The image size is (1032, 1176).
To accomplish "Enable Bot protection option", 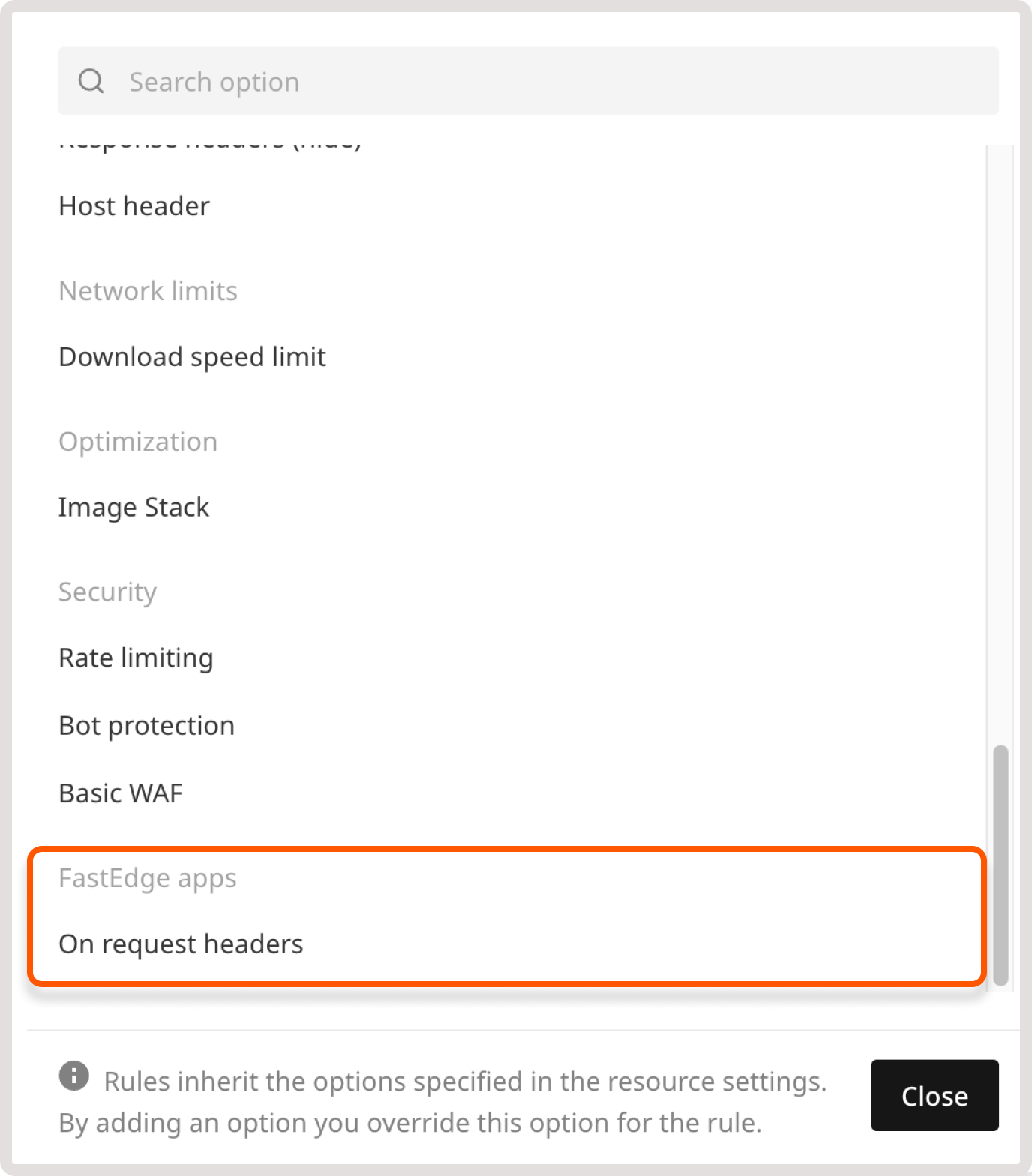I will coord(146,725).
